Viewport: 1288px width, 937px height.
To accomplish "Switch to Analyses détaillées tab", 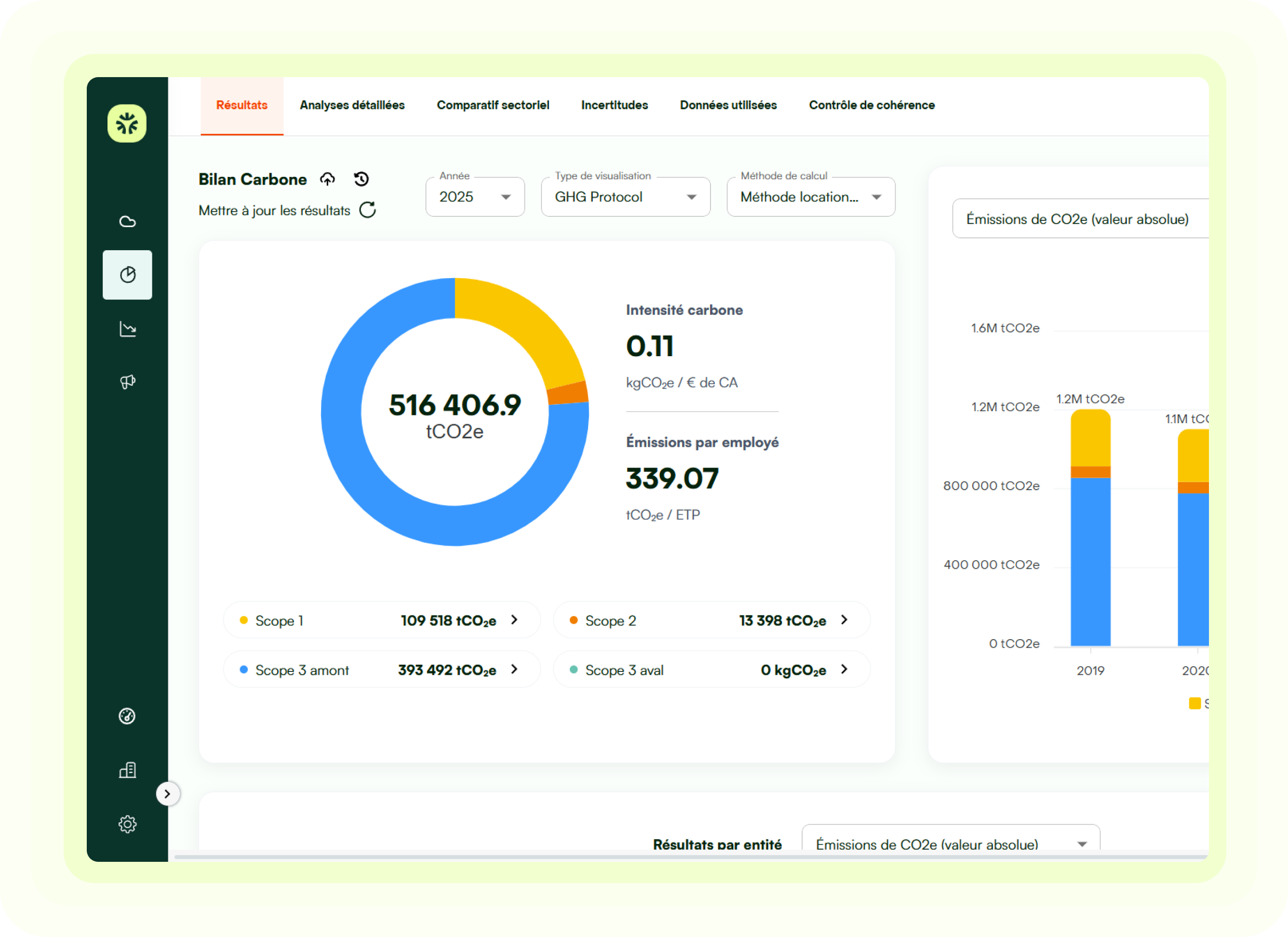I will click(x=352, y=105).
